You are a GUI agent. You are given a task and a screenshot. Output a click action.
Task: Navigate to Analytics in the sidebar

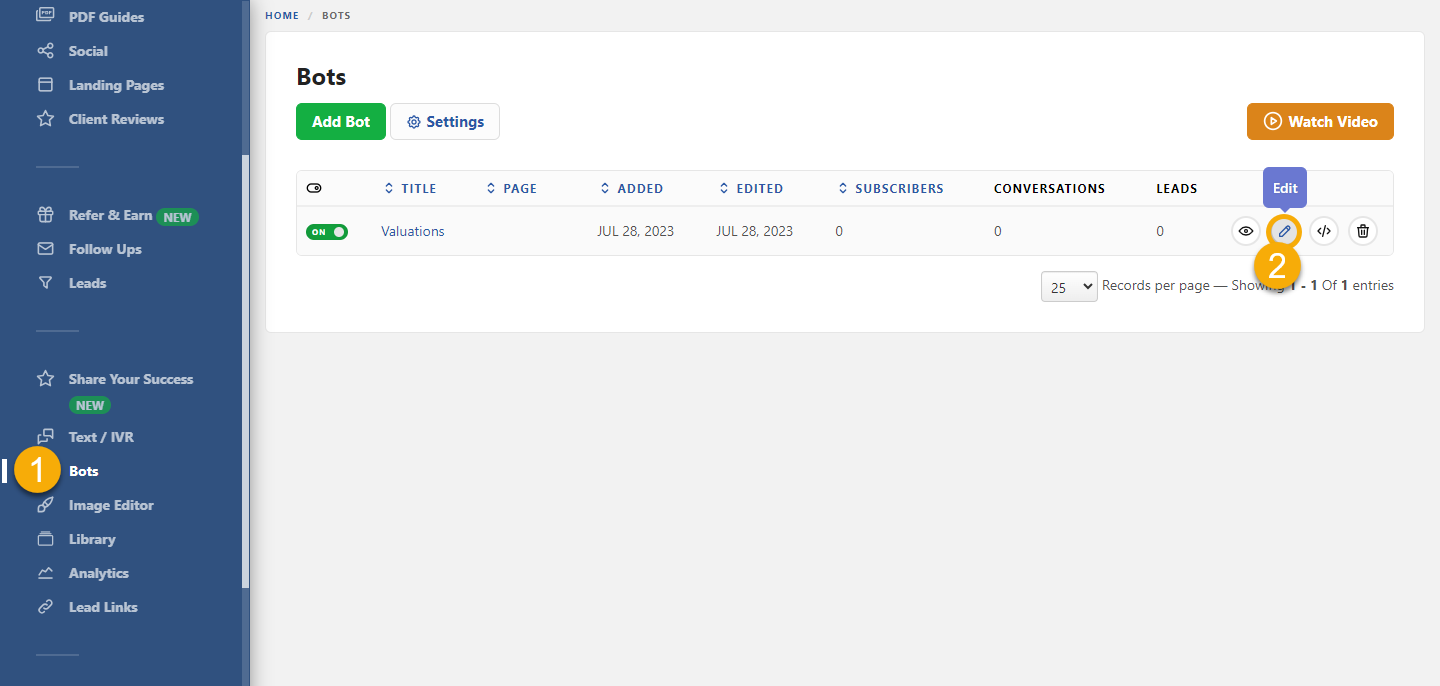pos(98,573)
